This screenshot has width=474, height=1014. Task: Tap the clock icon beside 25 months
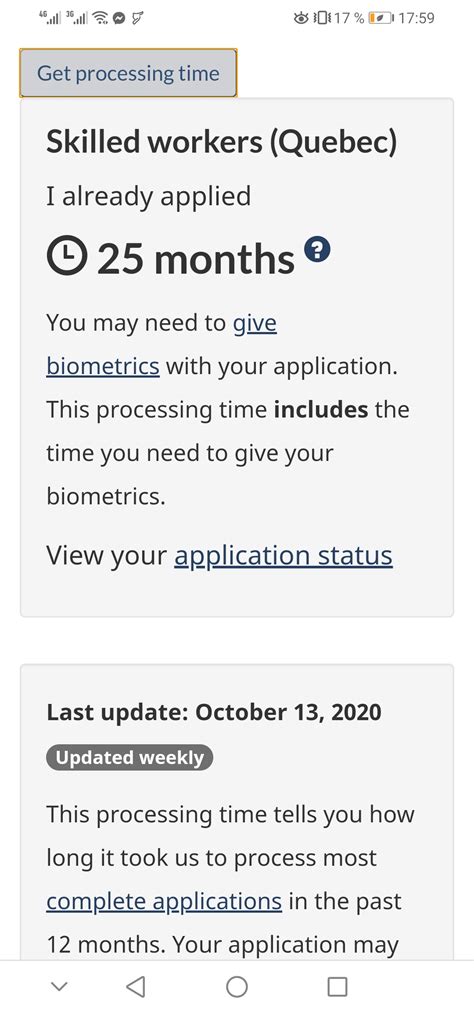pos(67,257)
